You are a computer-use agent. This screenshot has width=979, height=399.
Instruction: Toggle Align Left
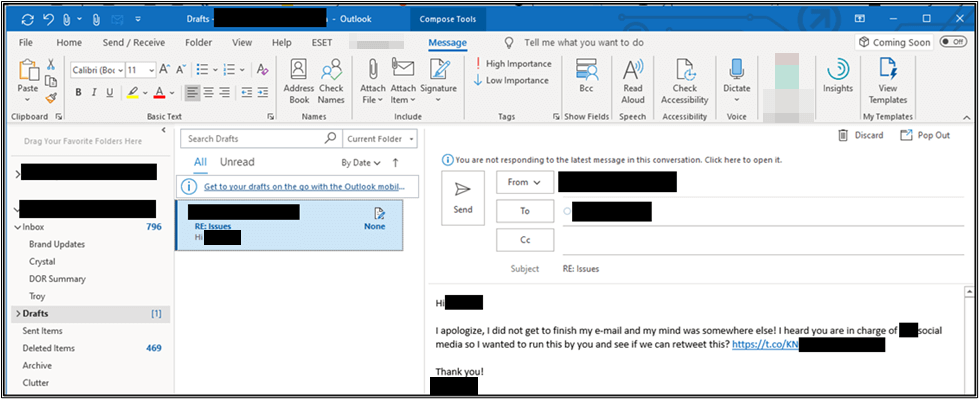click(192, 92)
